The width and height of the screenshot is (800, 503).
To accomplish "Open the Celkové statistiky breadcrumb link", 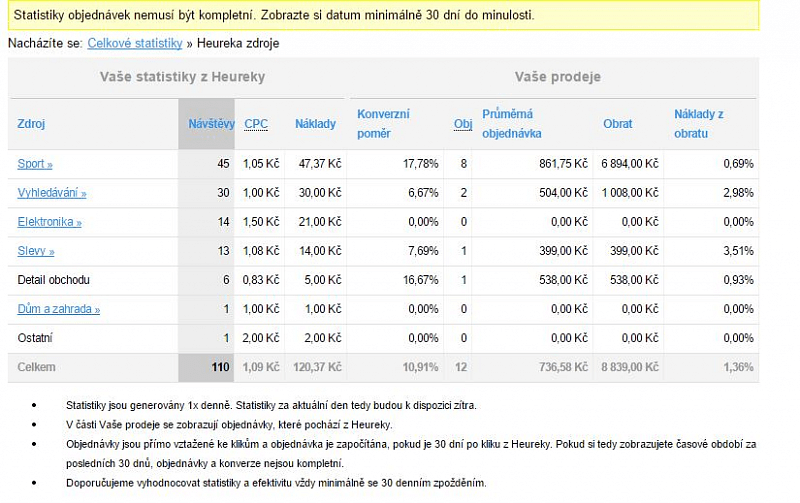I will pyautogui.click(x=135, y=43).
